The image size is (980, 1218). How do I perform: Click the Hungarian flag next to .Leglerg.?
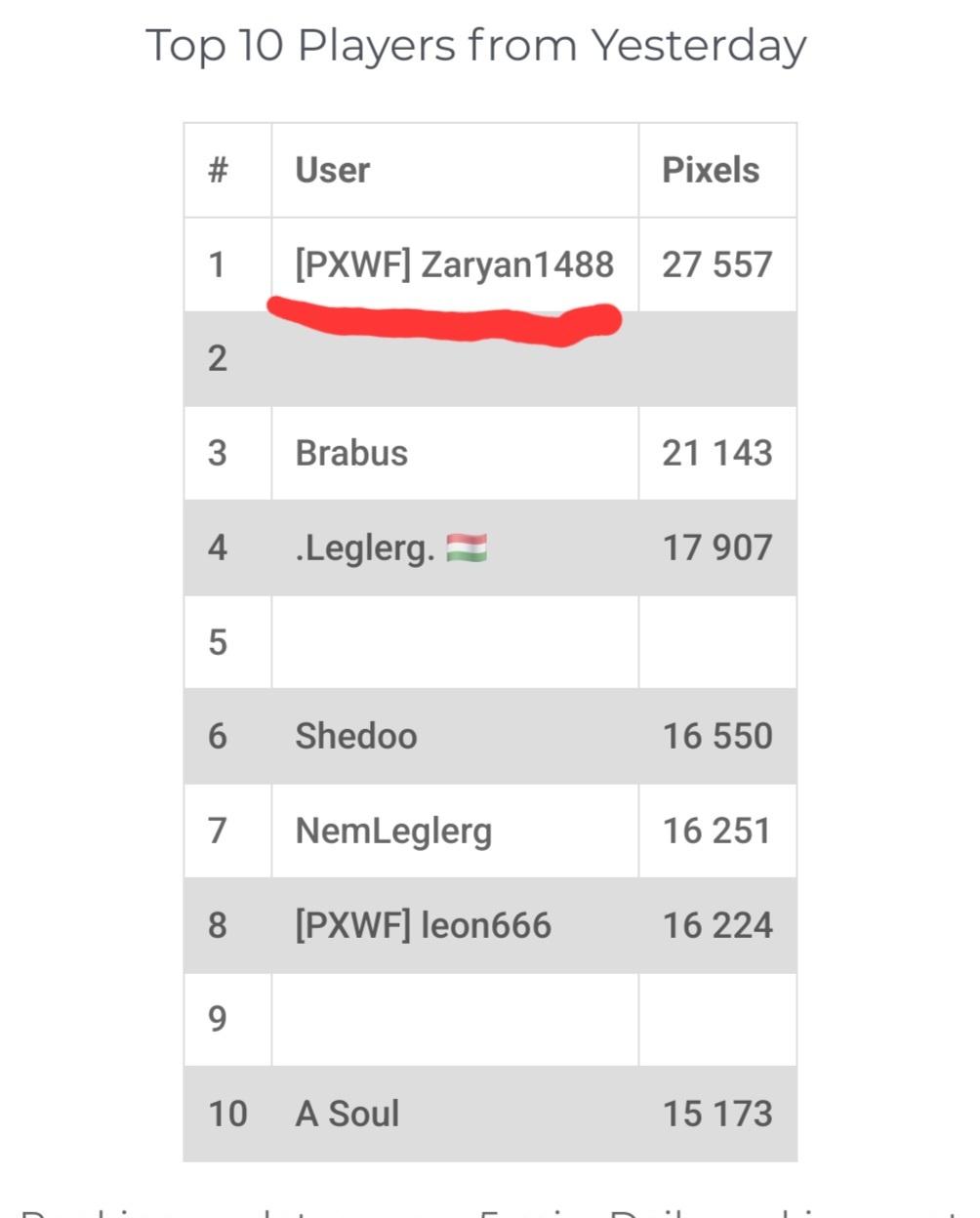point(467,548)
